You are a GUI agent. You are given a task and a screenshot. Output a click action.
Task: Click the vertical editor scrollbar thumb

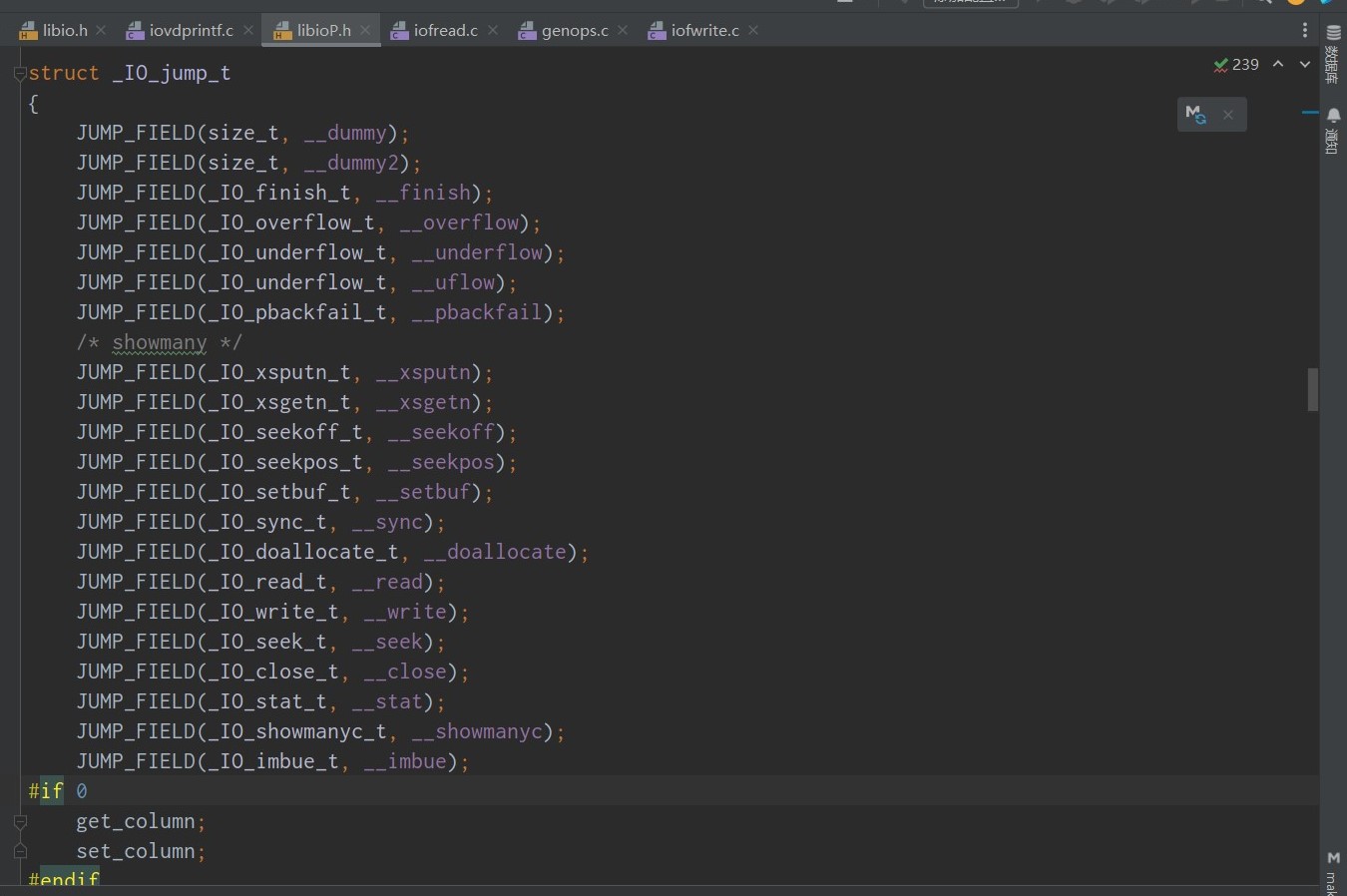click(1313, 389)
